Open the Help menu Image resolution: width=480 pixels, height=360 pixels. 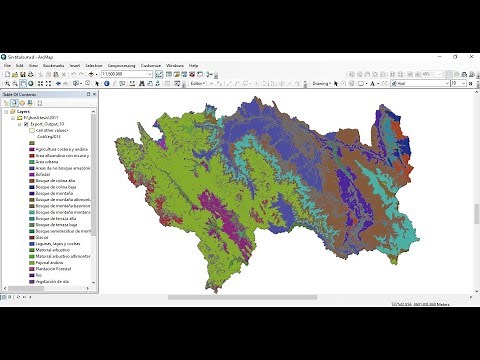(193, 66)
